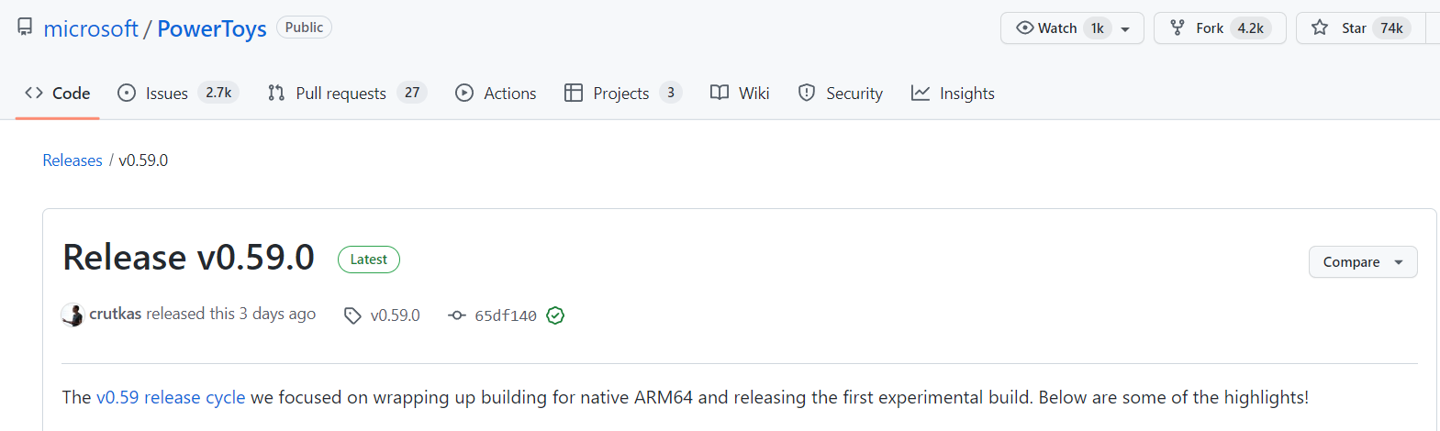Click the eye icon in Watch button
Screen dimensions: 1440x431
pos(1024,28)
